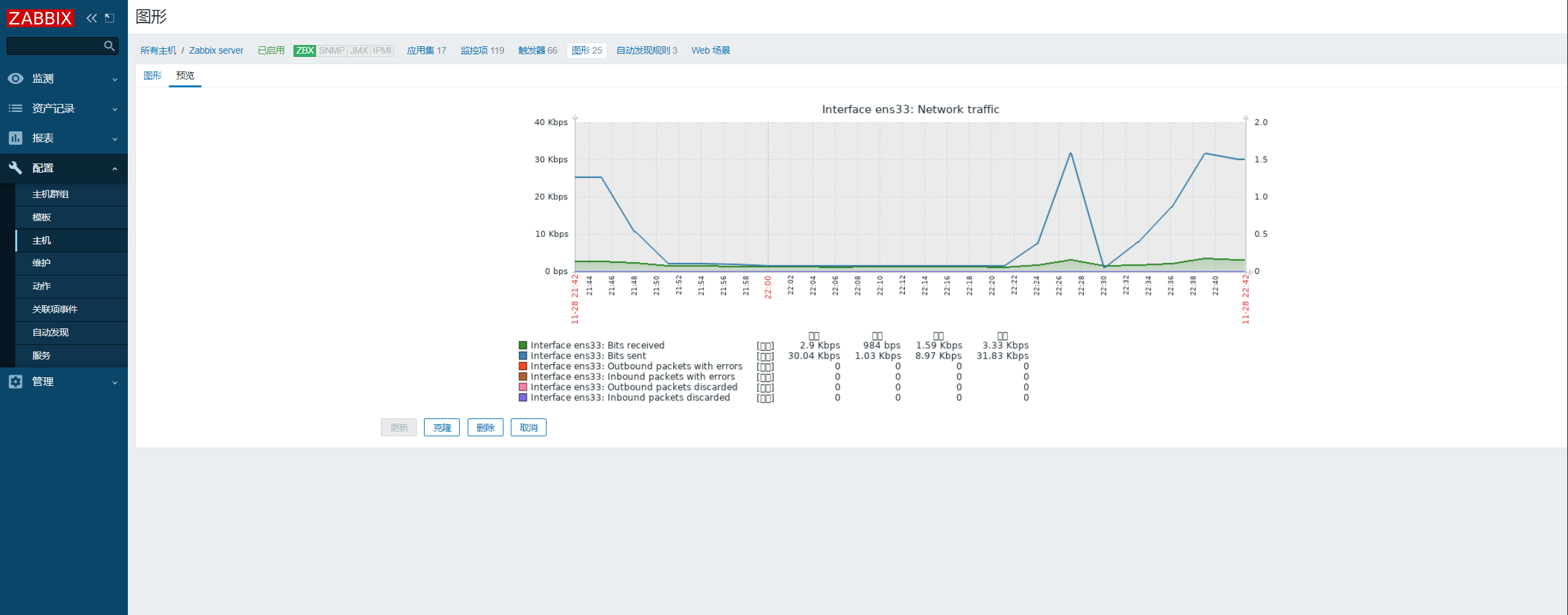Click brown Inbound packets with errors swatch

pos(523,377)
